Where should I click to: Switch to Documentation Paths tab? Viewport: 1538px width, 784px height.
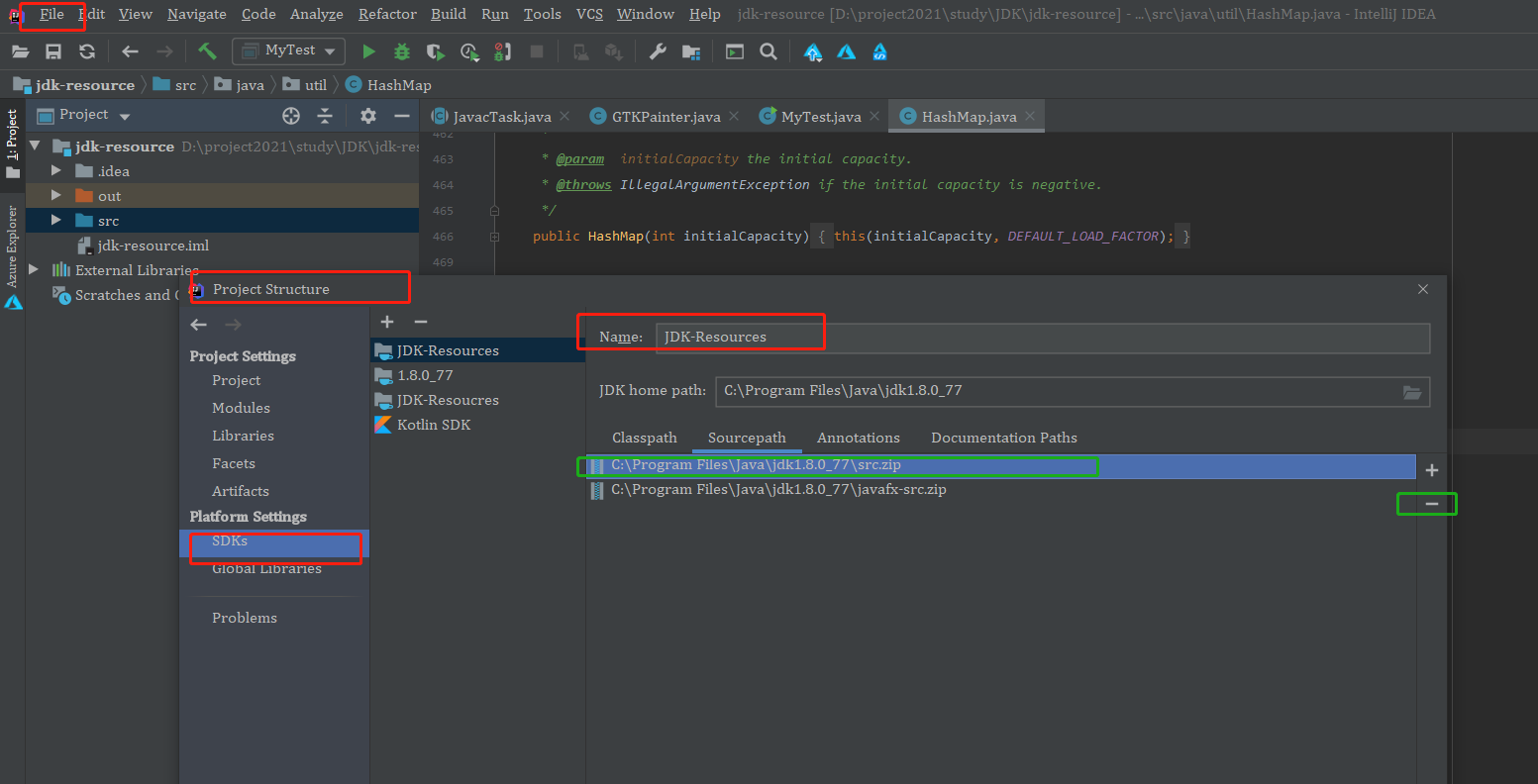[x=1004, y=438]
